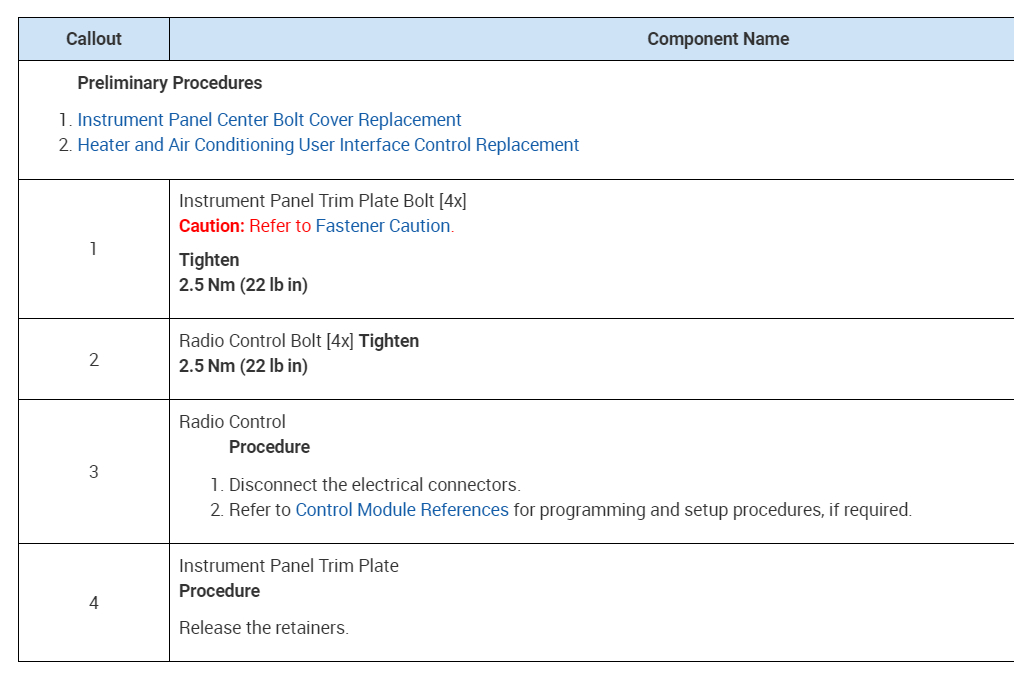Click the red Caution label
The width and height of the screenshot is (1014, 678).
point(211,226)
